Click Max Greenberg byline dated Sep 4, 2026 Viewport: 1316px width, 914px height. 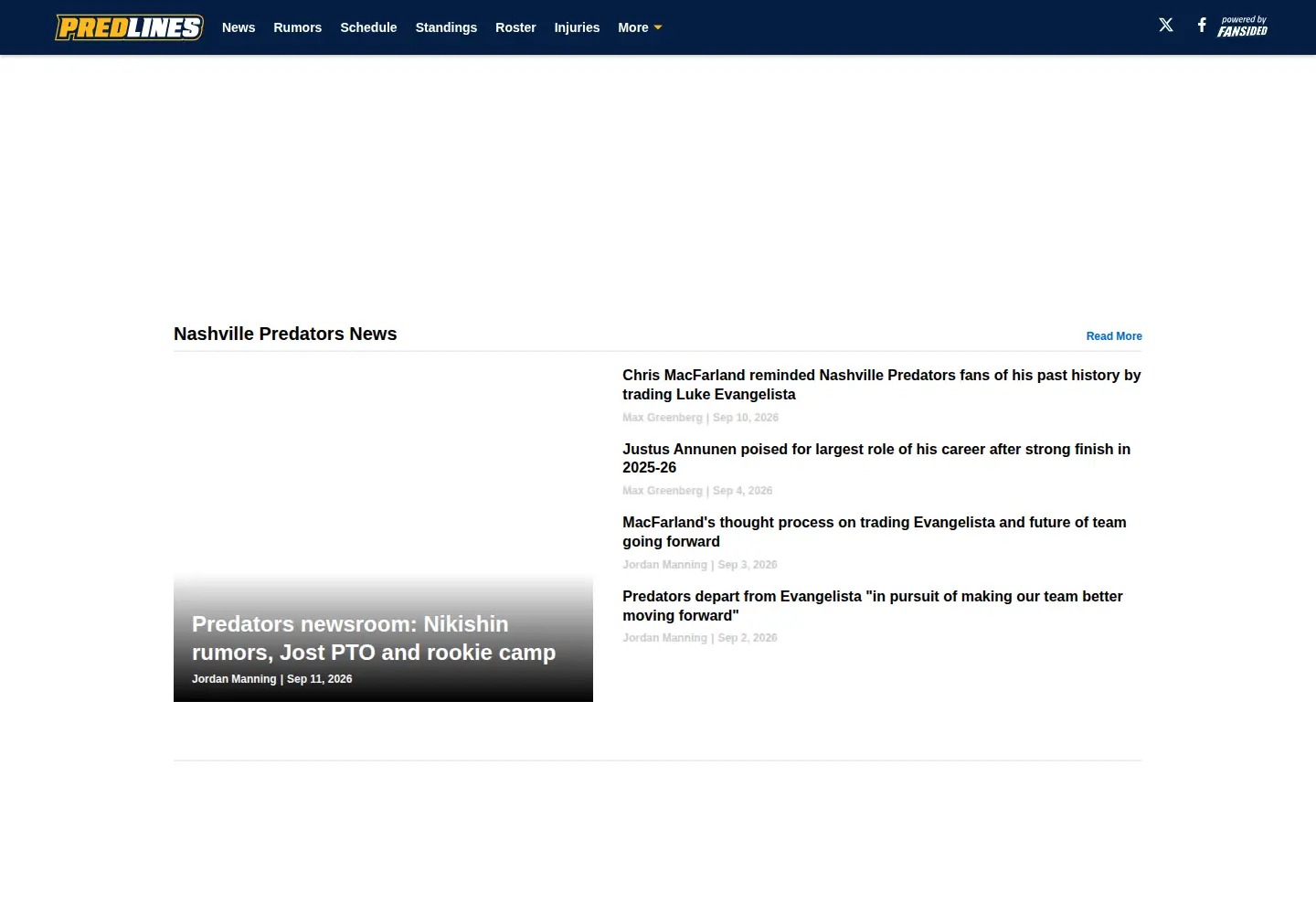(x=697, y=491)
